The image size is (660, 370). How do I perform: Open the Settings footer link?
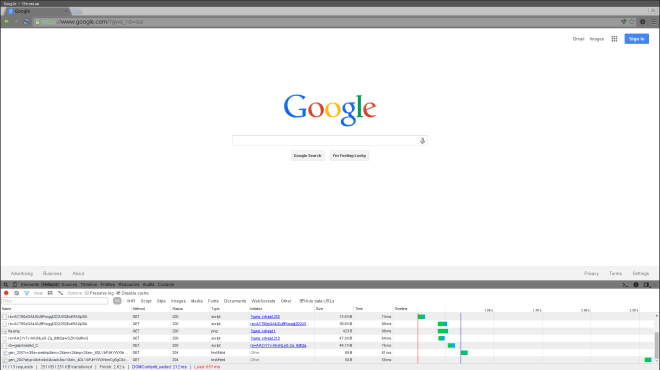tap(641, 274)
